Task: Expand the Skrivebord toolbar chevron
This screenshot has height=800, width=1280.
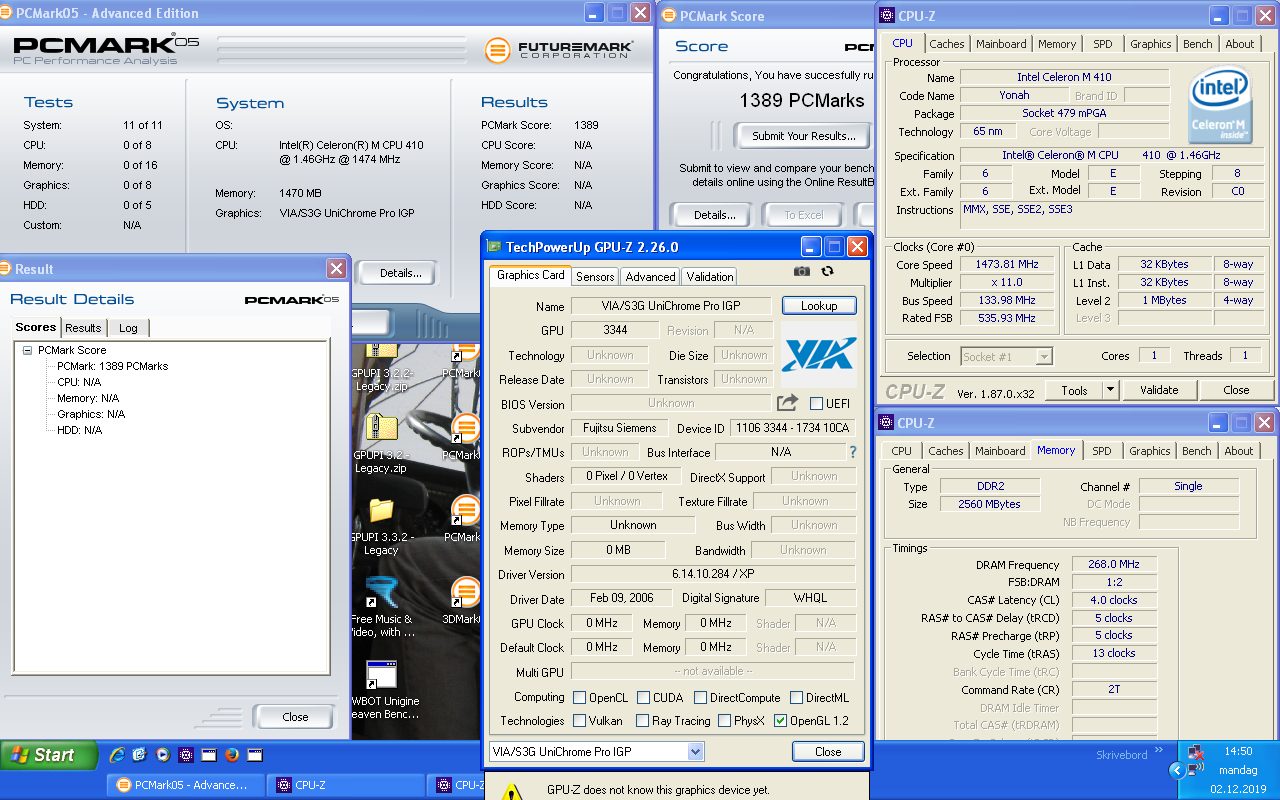Action: (1159, 749)
